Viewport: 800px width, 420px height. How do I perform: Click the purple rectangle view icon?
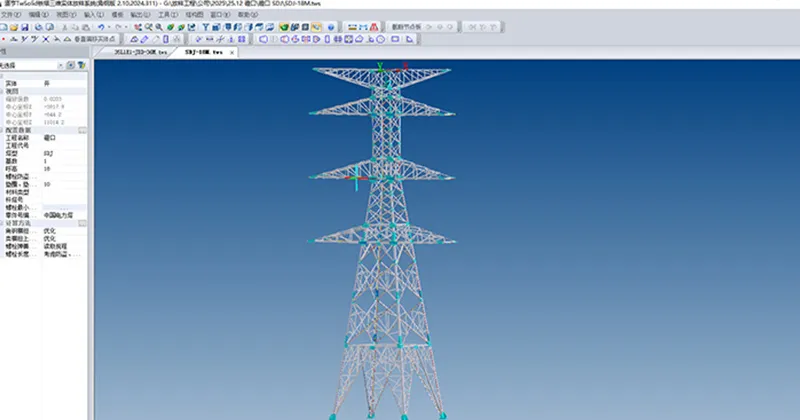click(x=395, y=39)
